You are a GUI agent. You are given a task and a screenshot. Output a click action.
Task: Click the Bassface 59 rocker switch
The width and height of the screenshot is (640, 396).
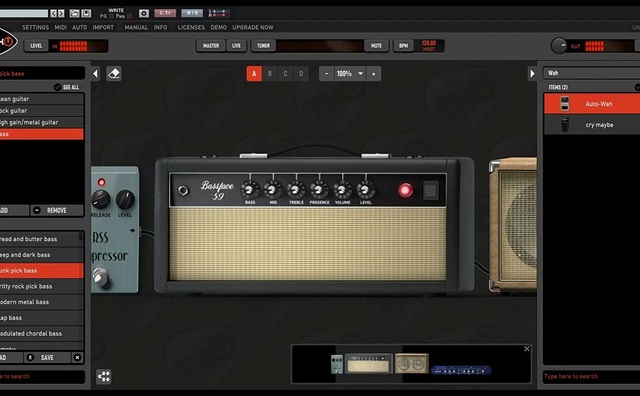[x=430, y=190]
